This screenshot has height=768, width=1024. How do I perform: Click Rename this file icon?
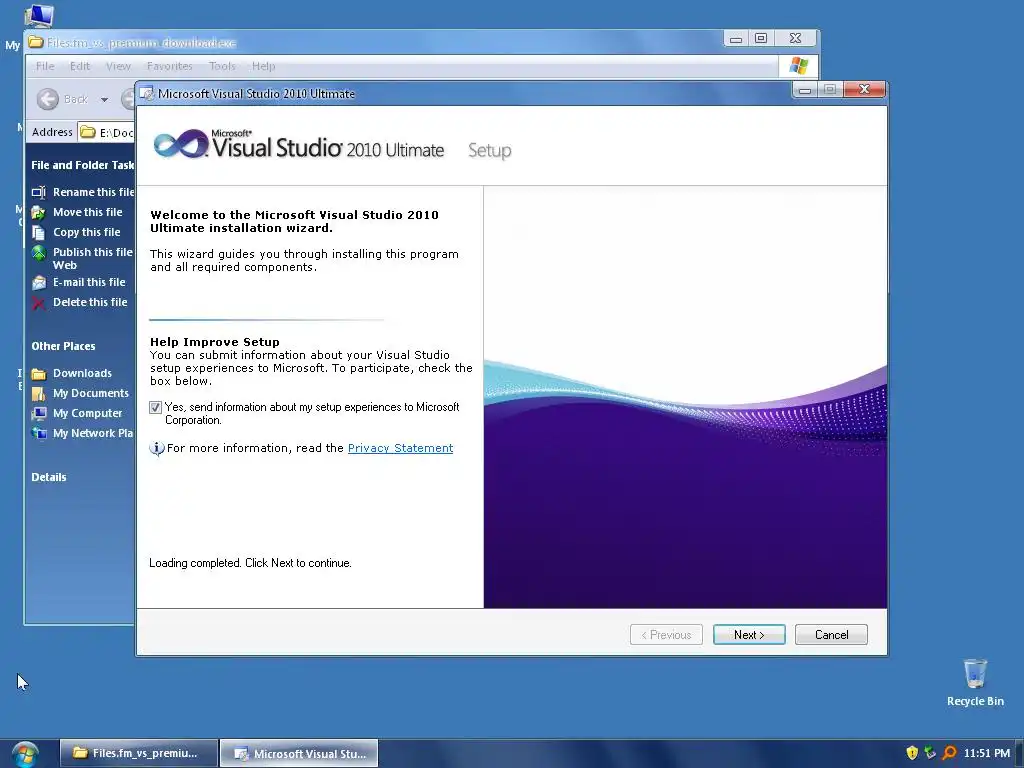39,192
